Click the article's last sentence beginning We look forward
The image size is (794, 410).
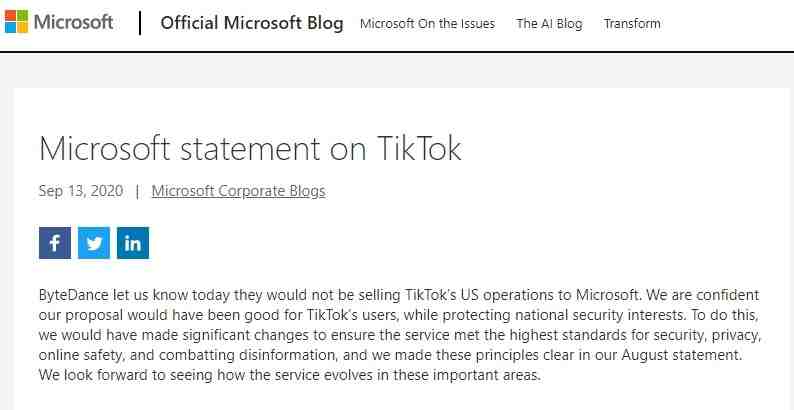290,376
